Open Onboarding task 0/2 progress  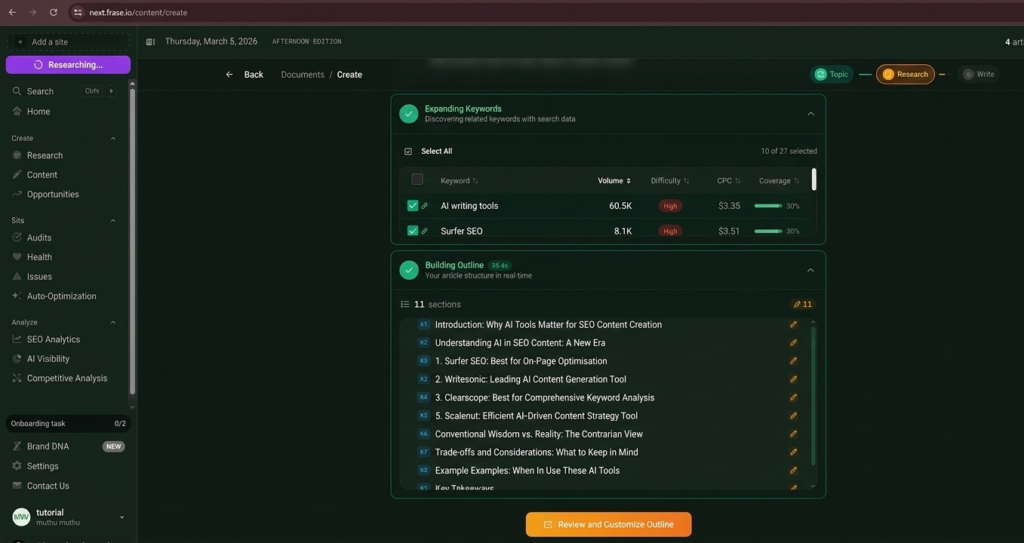68,423
